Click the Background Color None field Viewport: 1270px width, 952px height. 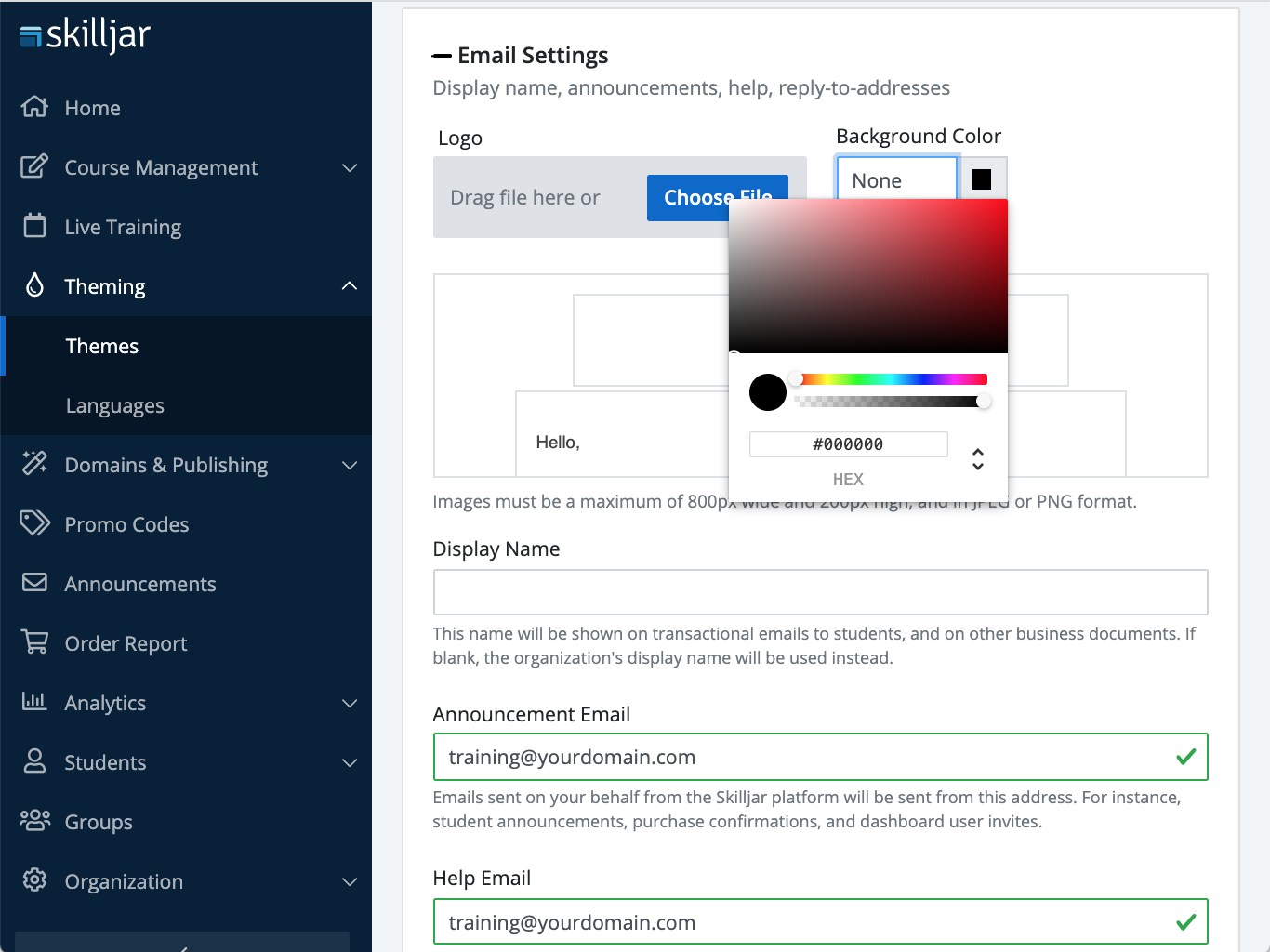tap(897, 178)
